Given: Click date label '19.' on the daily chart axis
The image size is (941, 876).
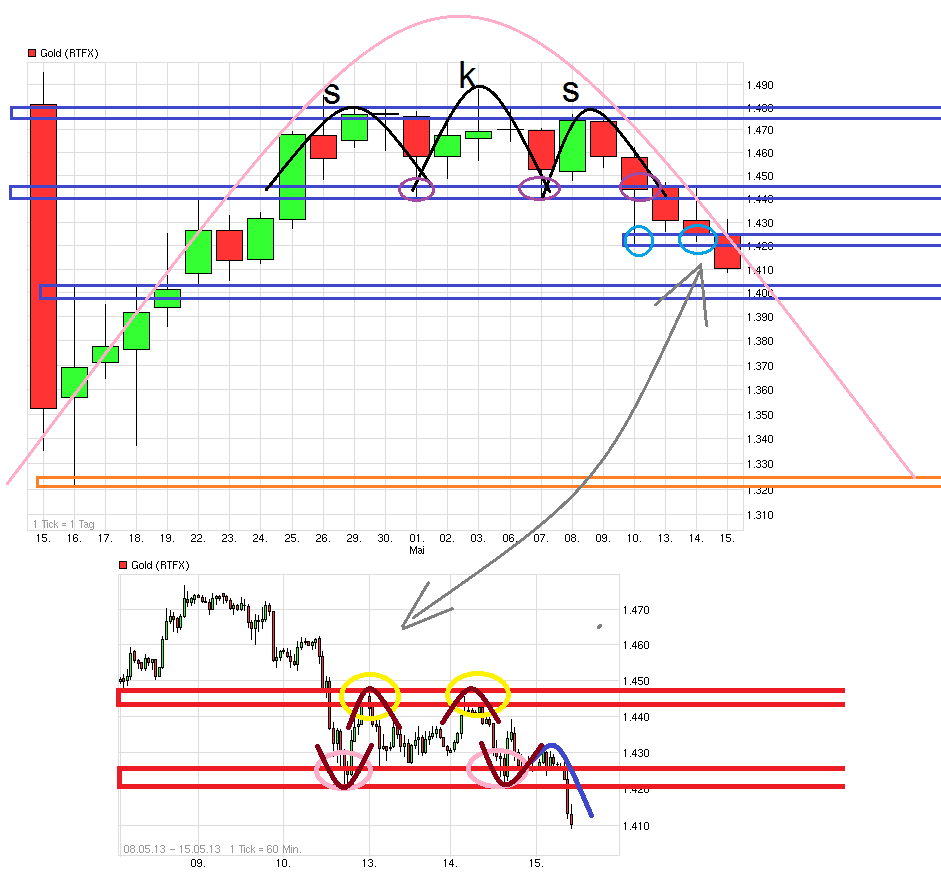Looking at the screenshot, I should [x=167, y=538].
